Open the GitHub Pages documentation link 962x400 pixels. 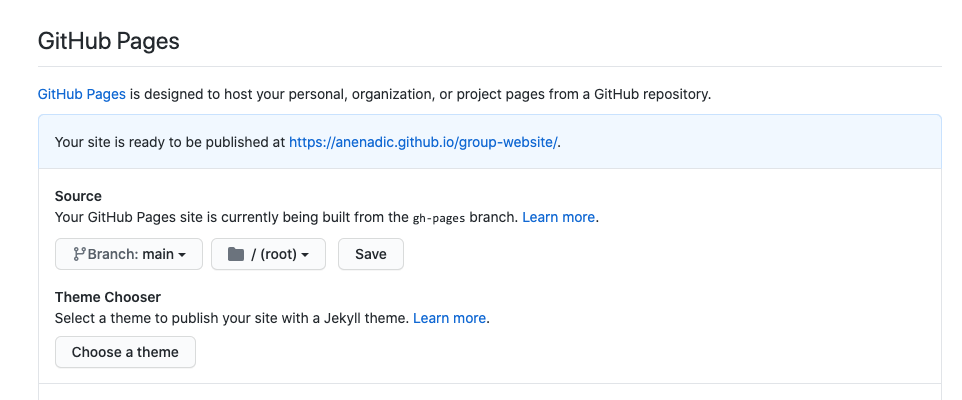click(x=82, y=94)
